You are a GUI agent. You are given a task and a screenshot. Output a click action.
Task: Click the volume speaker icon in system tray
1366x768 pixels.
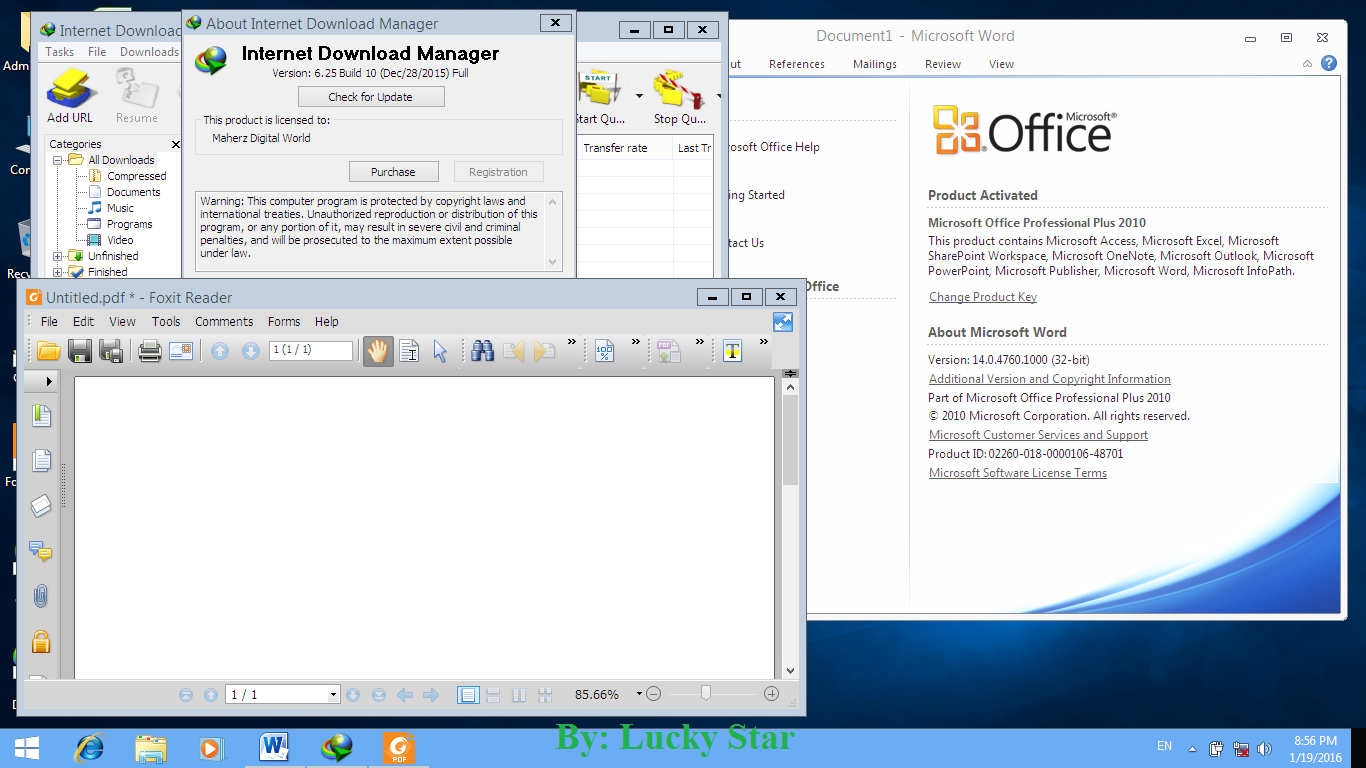(x=1264, y=748)
